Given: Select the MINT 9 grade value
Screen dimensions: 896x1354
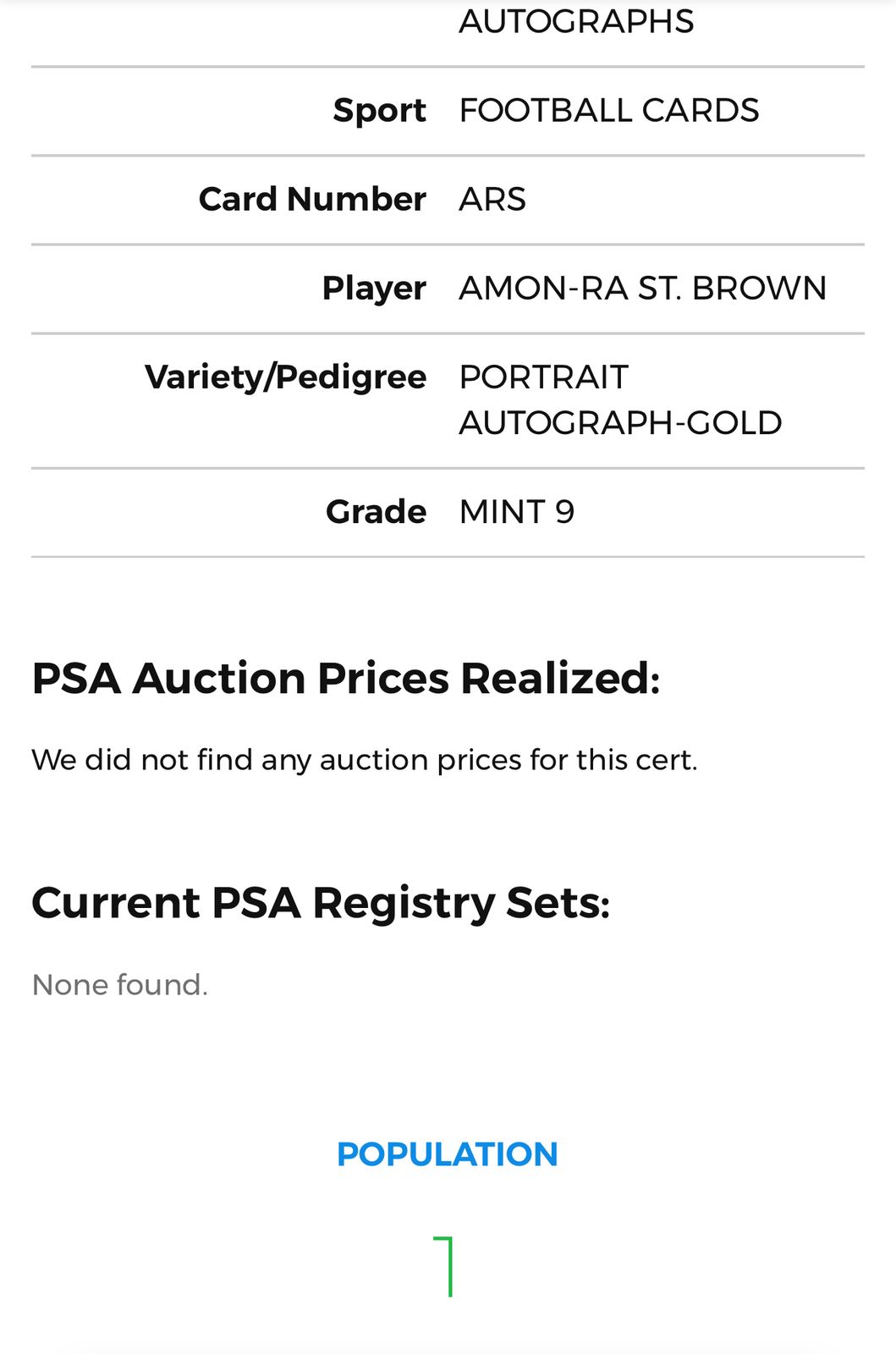Looking at the screenshot, I should click(516, 512).
